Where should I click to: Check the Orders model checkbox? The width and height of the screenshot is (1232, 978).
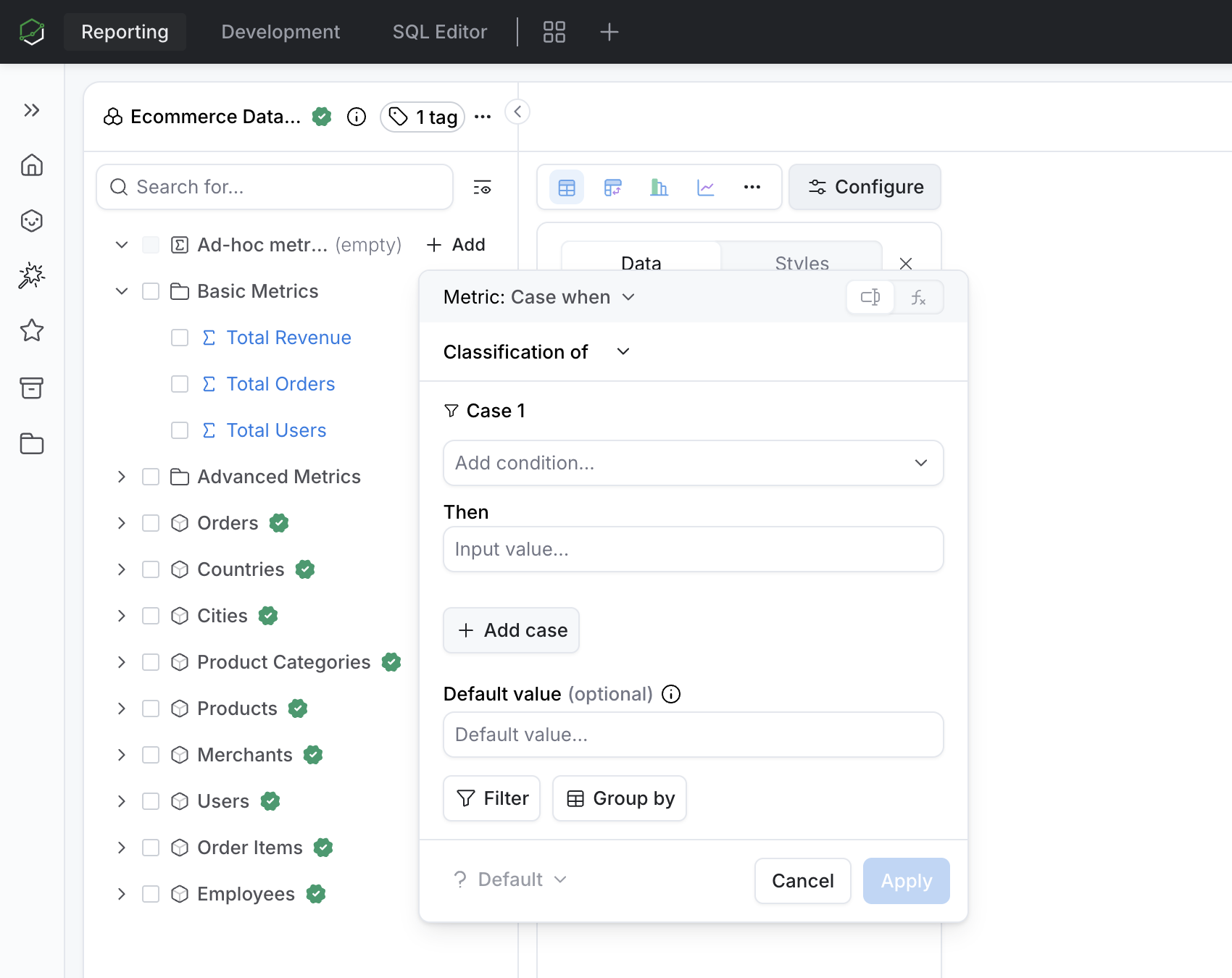tap(151, 523)
